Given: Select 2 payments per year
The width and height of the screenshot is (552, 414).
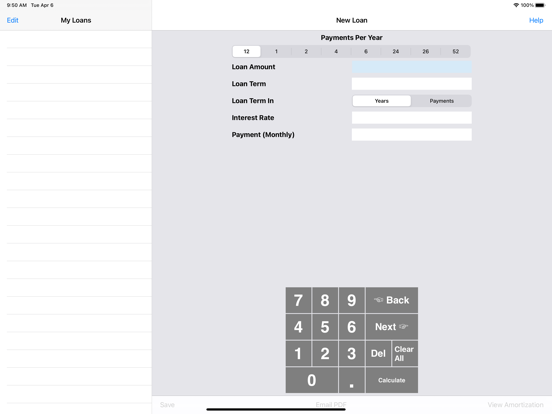Looking at the screenshot, I should click(306, 51).
